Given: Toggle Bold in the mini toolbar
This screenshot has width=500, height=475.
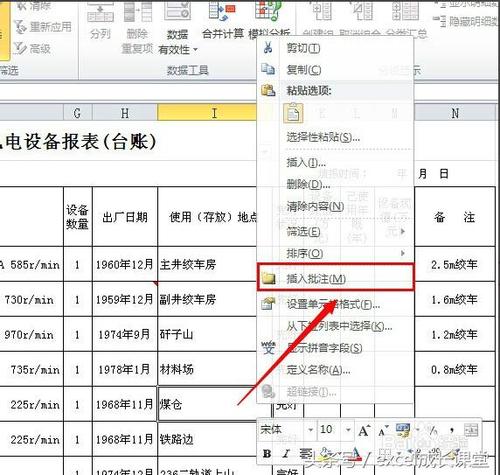Looking at the screenshot, I should (267, 453).
